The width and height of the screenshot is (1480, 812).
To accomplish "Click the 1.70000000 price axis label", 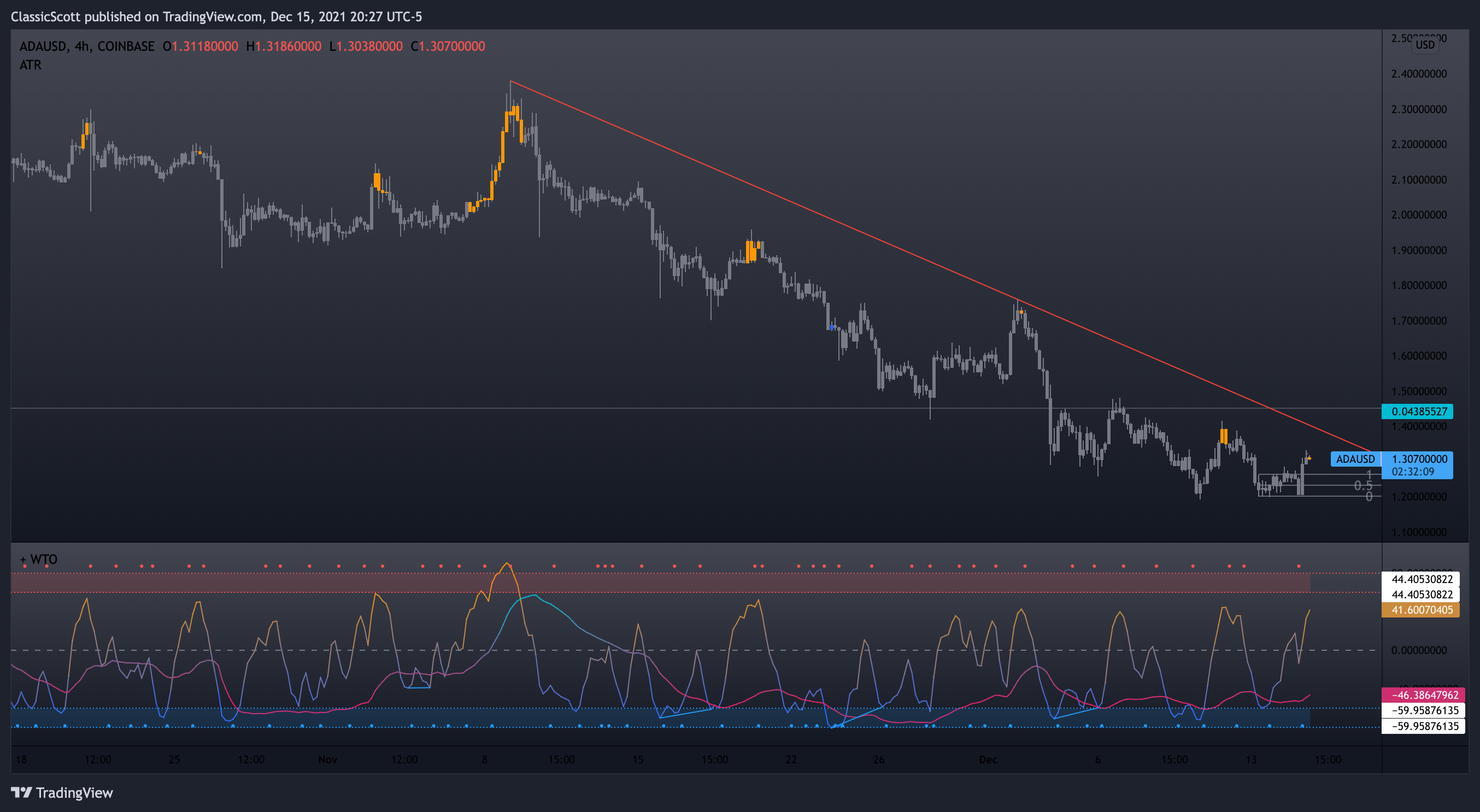I will coord(1419,320).
